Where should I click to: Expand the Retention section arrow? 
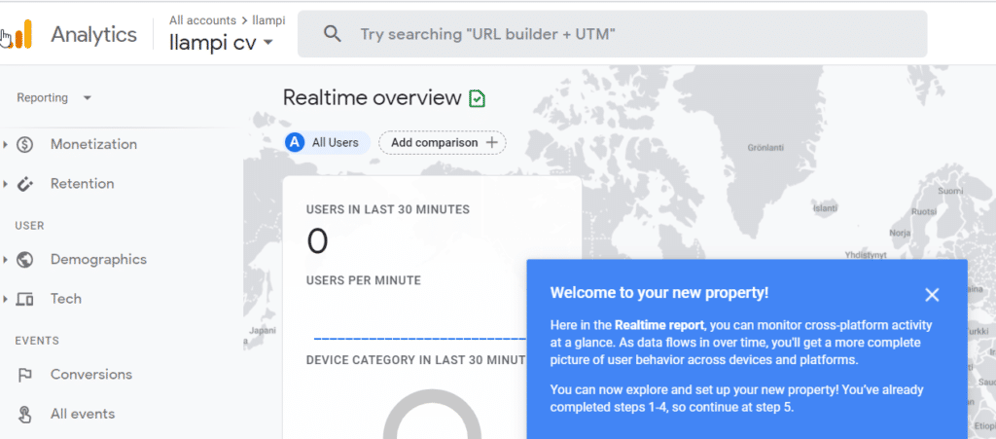pyautogui.click(x=5, y=184)
